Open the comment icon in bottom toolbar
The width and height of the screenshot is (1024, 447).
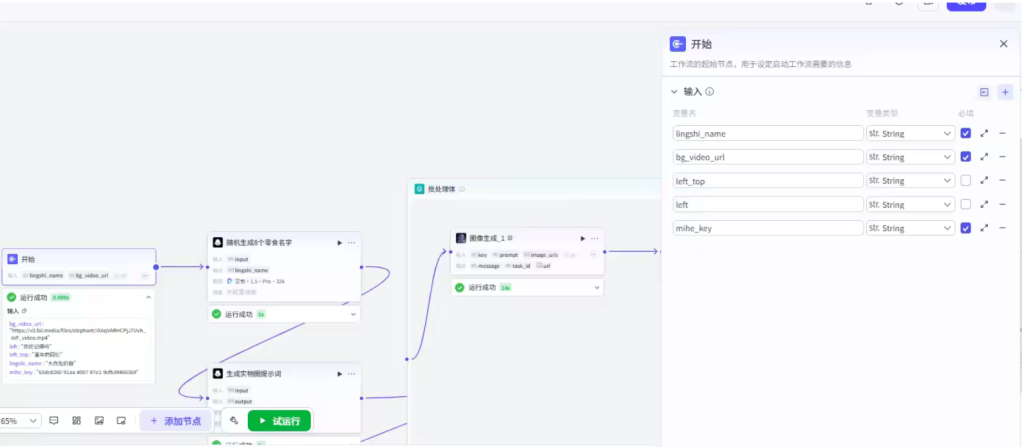pyautogui.click(x=54, y=421)
